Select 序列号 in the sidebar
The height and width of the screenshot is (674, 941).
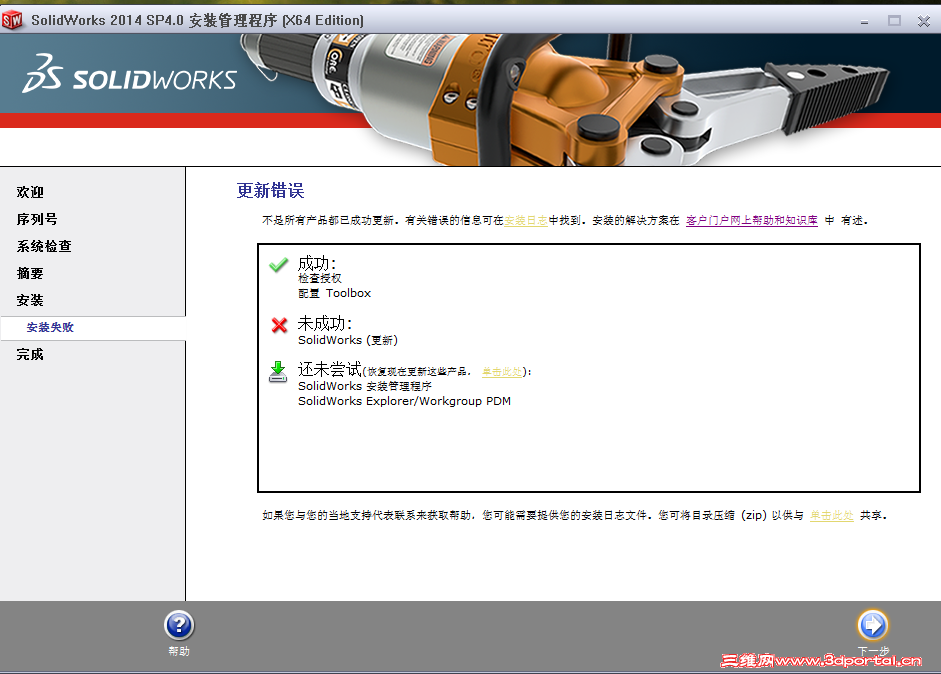tap(37, 219)
